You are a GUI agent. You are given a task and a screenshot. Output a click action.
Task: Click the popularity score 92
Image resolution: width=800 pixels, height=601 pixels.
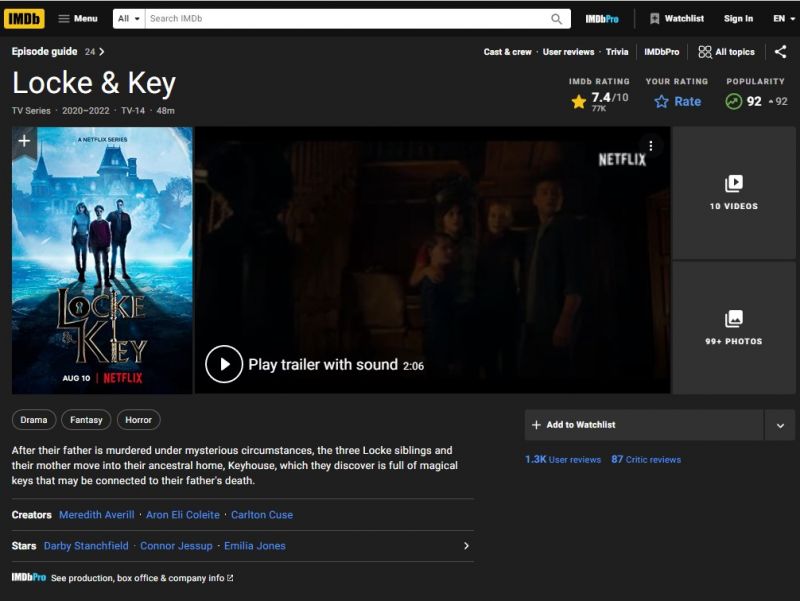click(x=755, y=102)
